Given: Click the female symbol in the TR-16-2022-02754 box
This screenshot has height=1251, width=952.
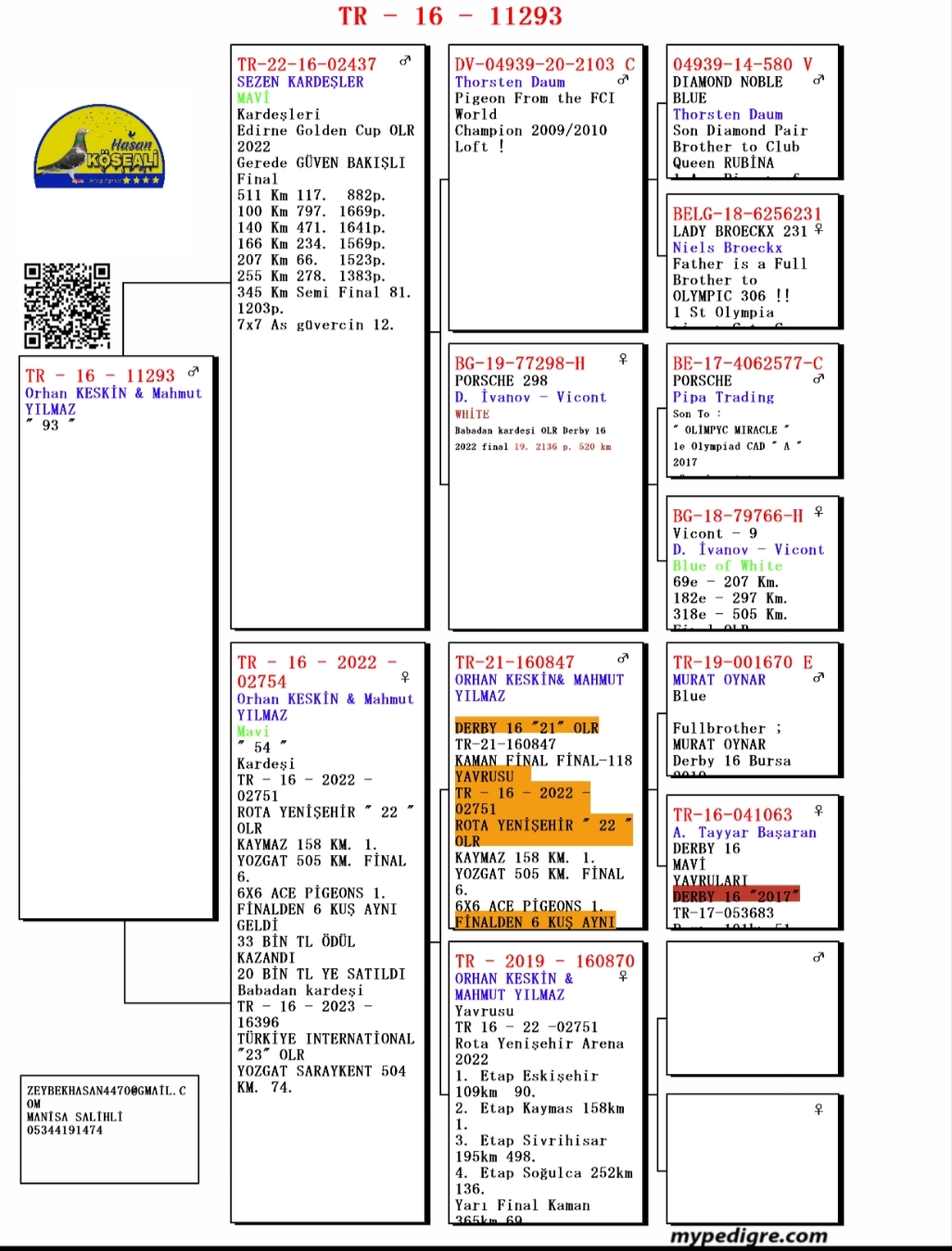Looking at the screenshot, I should [405, 678].
